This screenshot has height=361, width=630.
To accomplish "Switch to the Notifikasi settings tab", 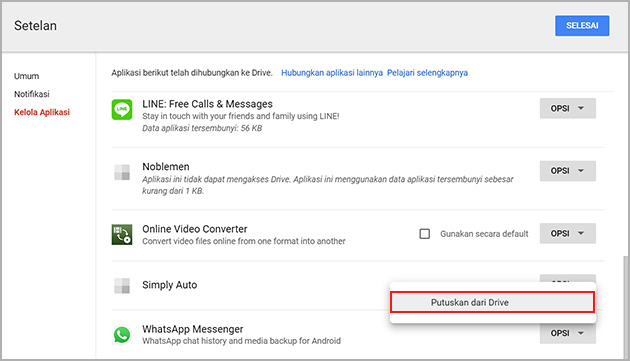I will point(32,94).
